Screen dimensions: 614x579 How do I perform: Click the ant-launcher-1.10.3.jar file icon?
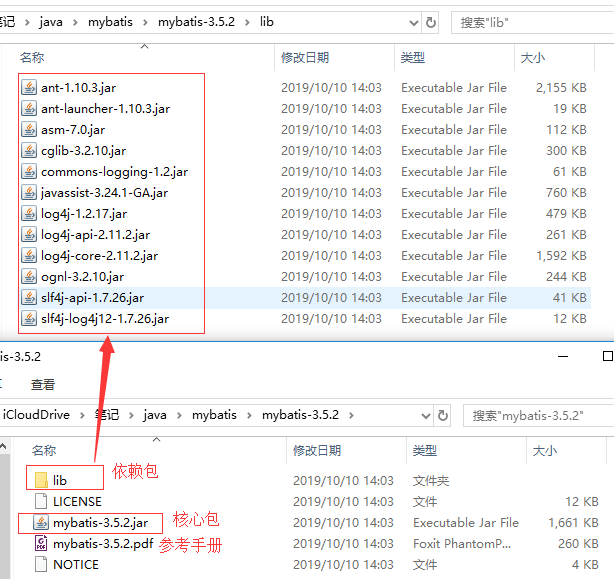click(29, 108)
